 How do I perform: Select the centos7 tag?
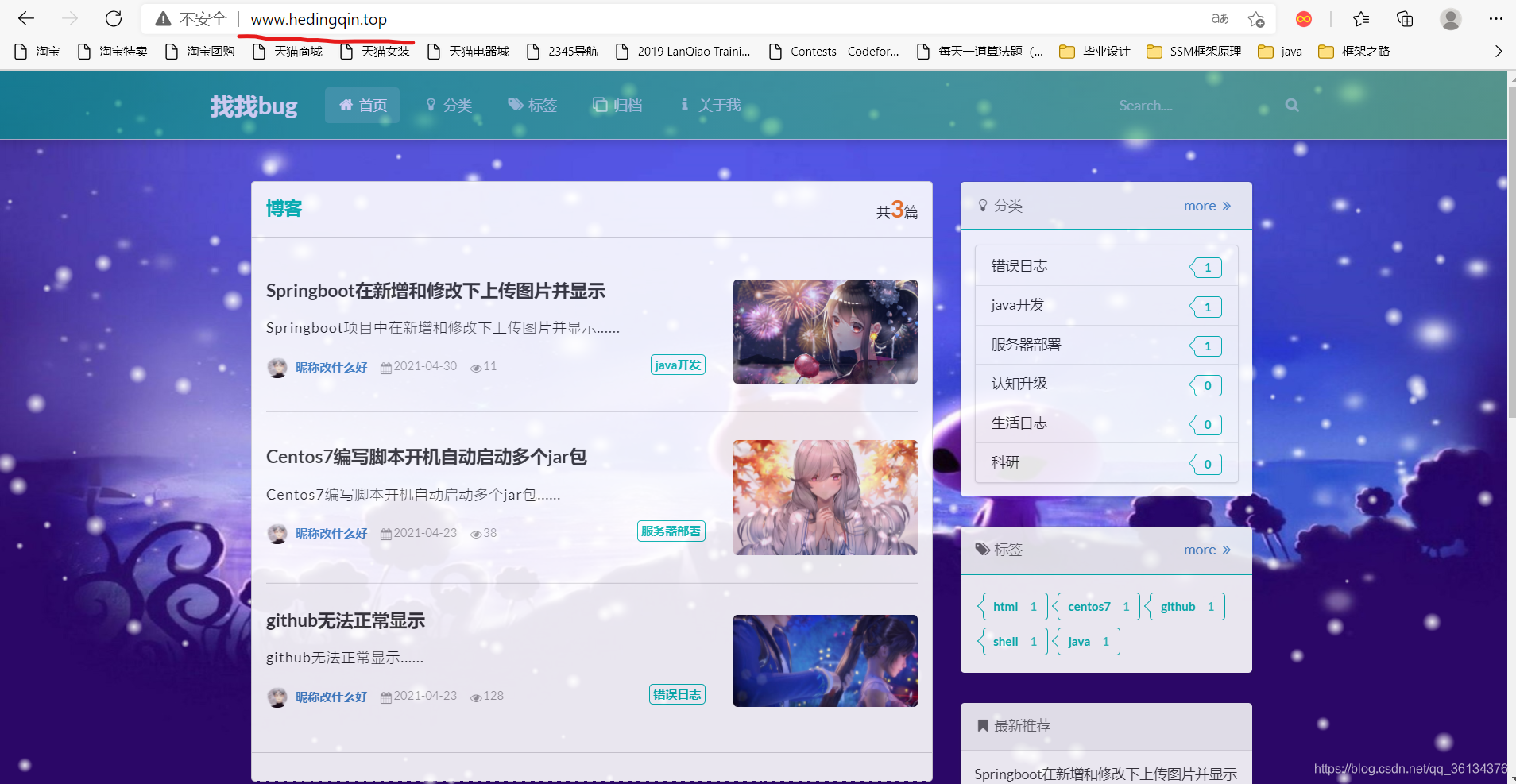[x=1096, y=606]
